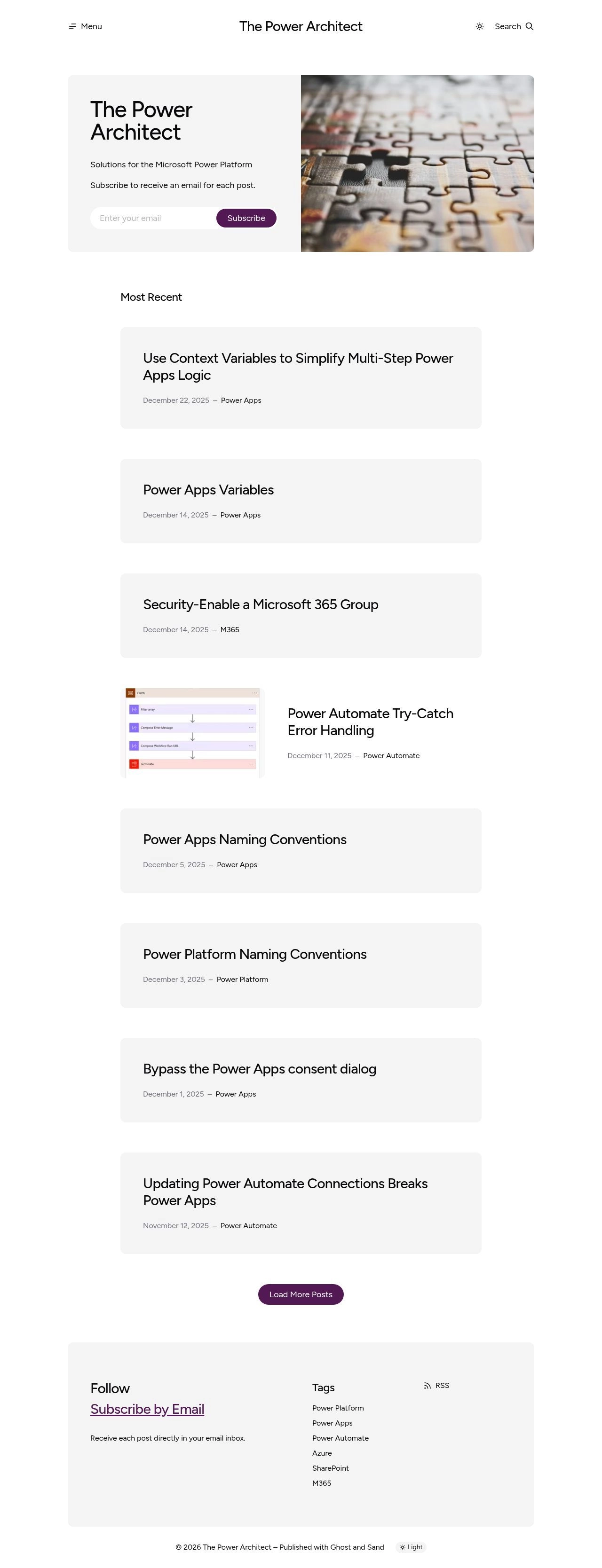The height and width of the screenshot is (1568, 602).
Task: Select the Azure tag in footer
Action: 322,1453
